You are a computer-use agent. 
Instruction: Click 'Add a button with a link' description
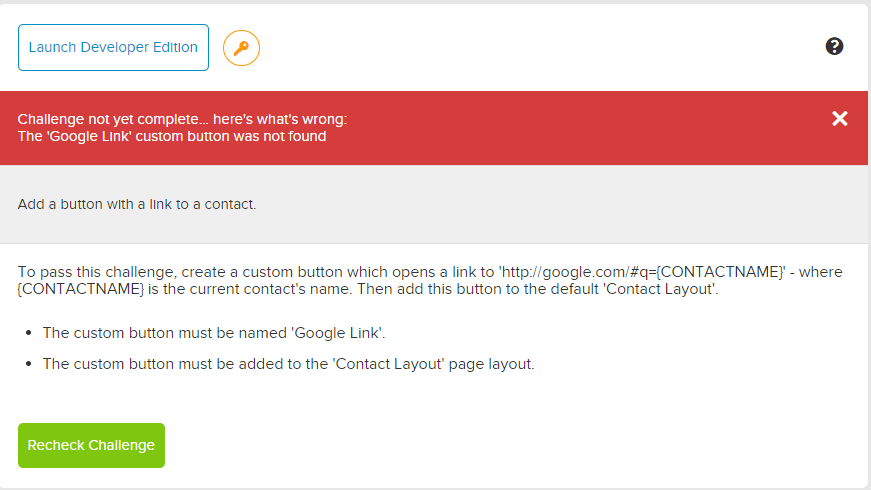(x=137, y=204)
